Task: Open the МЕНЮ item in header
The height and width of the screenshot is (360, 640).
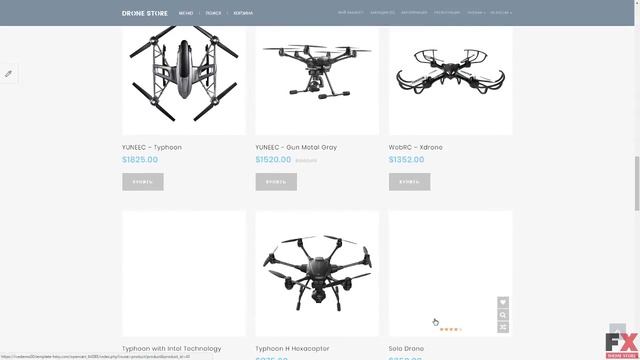Action: pos(186,13)
